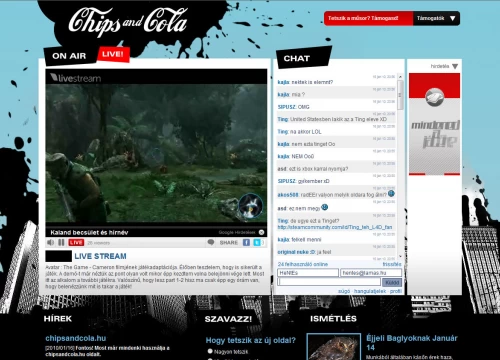The height and width of the screenshot is (360, 500).
Task: Pause the livestream video
Action: point(61,242)
